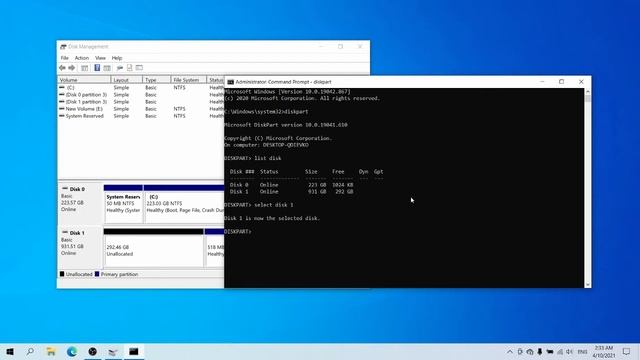
Task: Click the black Unallocated legend swatch
Action: 62,274
